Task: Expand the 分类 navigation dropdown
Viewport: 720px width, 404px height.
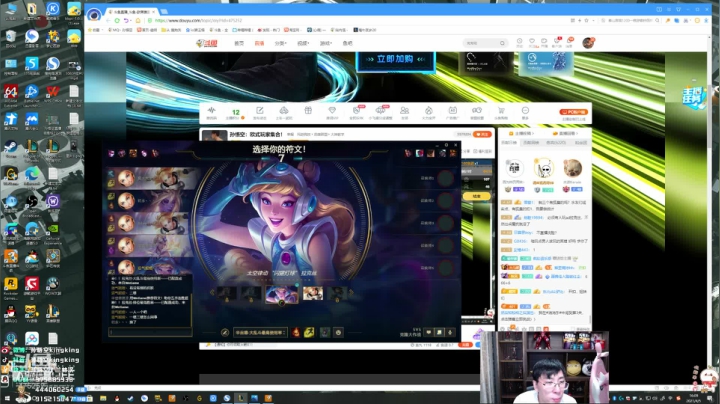Action: (x=281, y=43)
